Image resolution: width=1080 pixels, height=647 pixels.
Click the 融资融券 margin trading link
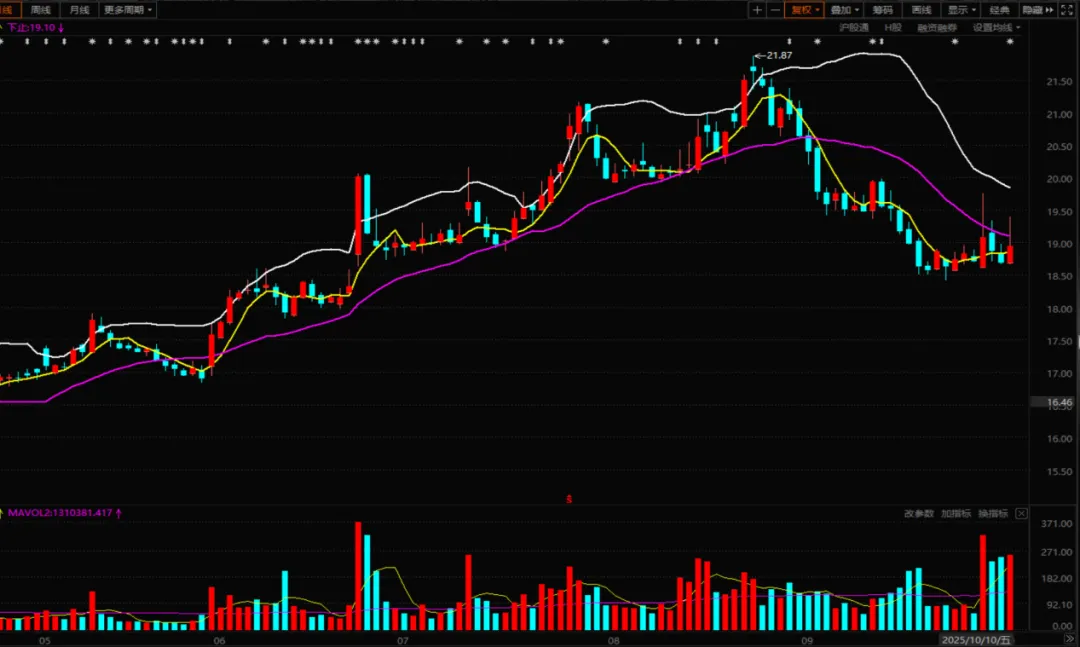pyautogui.click(x=937, y=28)
